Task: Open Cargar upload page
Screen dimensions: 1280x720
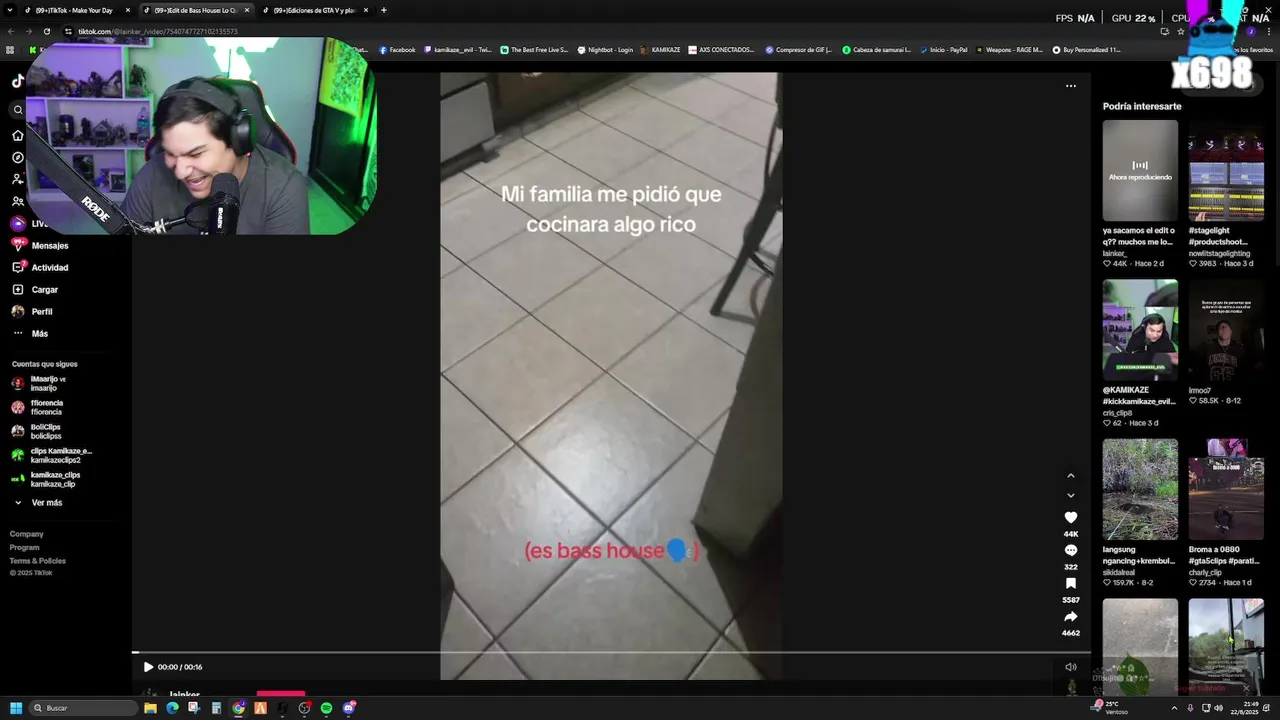Action: (35, 289)
